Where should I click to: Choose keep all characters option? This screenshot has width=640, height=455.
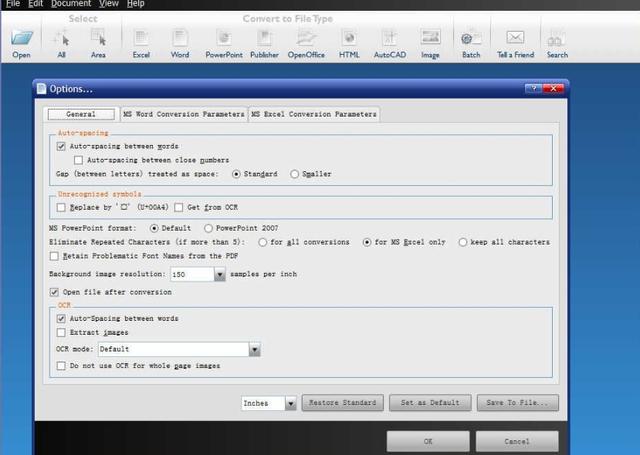click(x=462, y=242)
